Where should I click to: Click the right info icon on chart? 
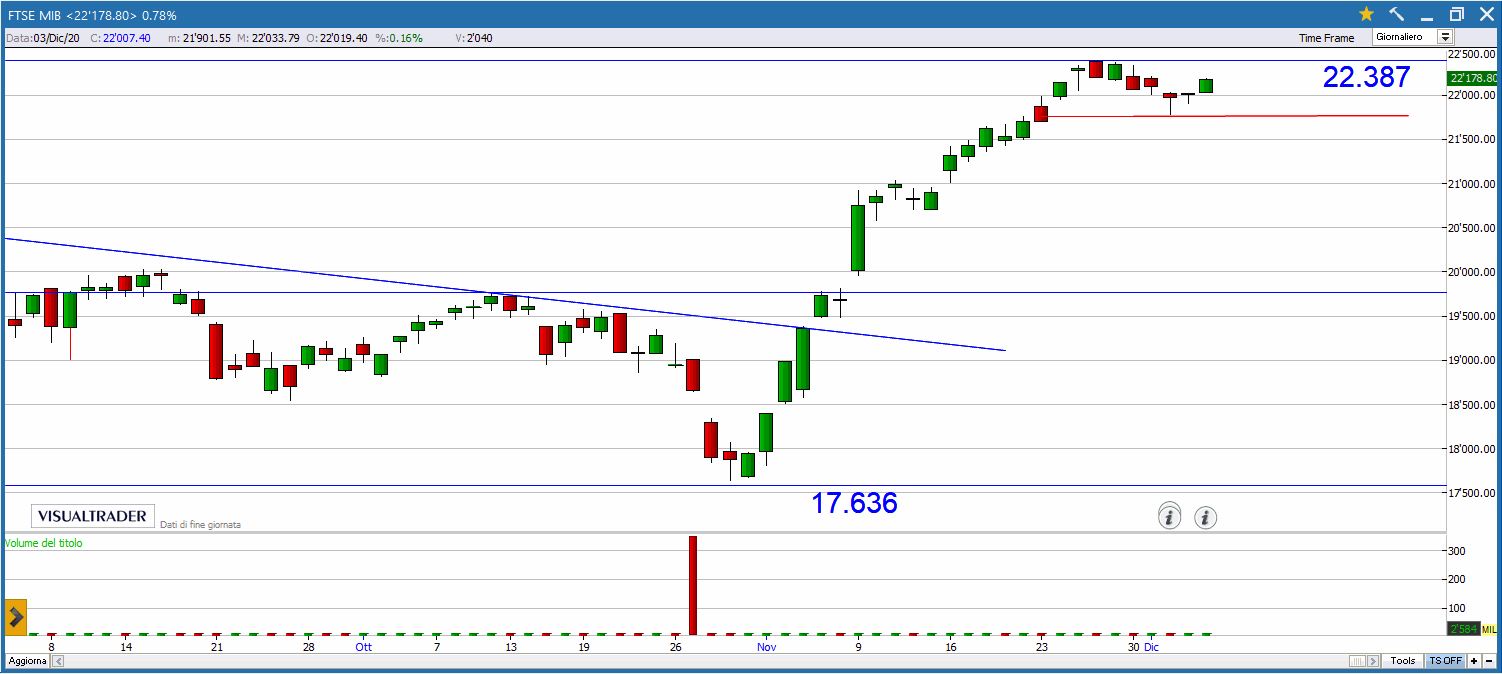[1206, 517]
